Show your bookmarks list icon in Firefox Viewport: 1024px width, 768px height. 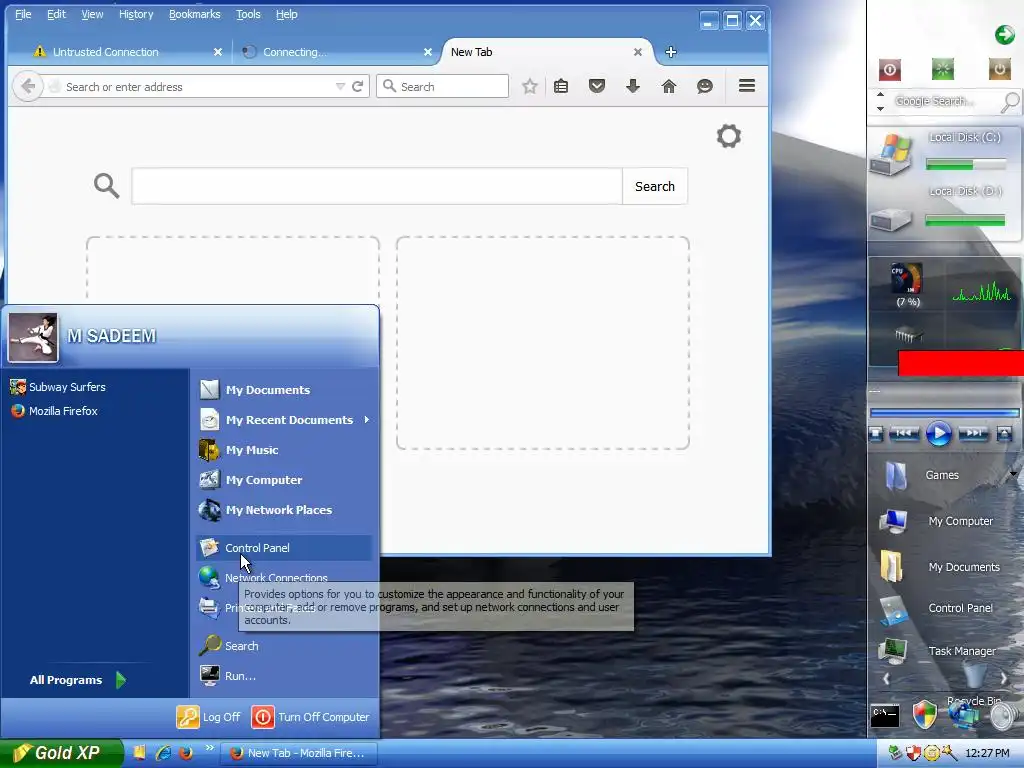point(561,86)
